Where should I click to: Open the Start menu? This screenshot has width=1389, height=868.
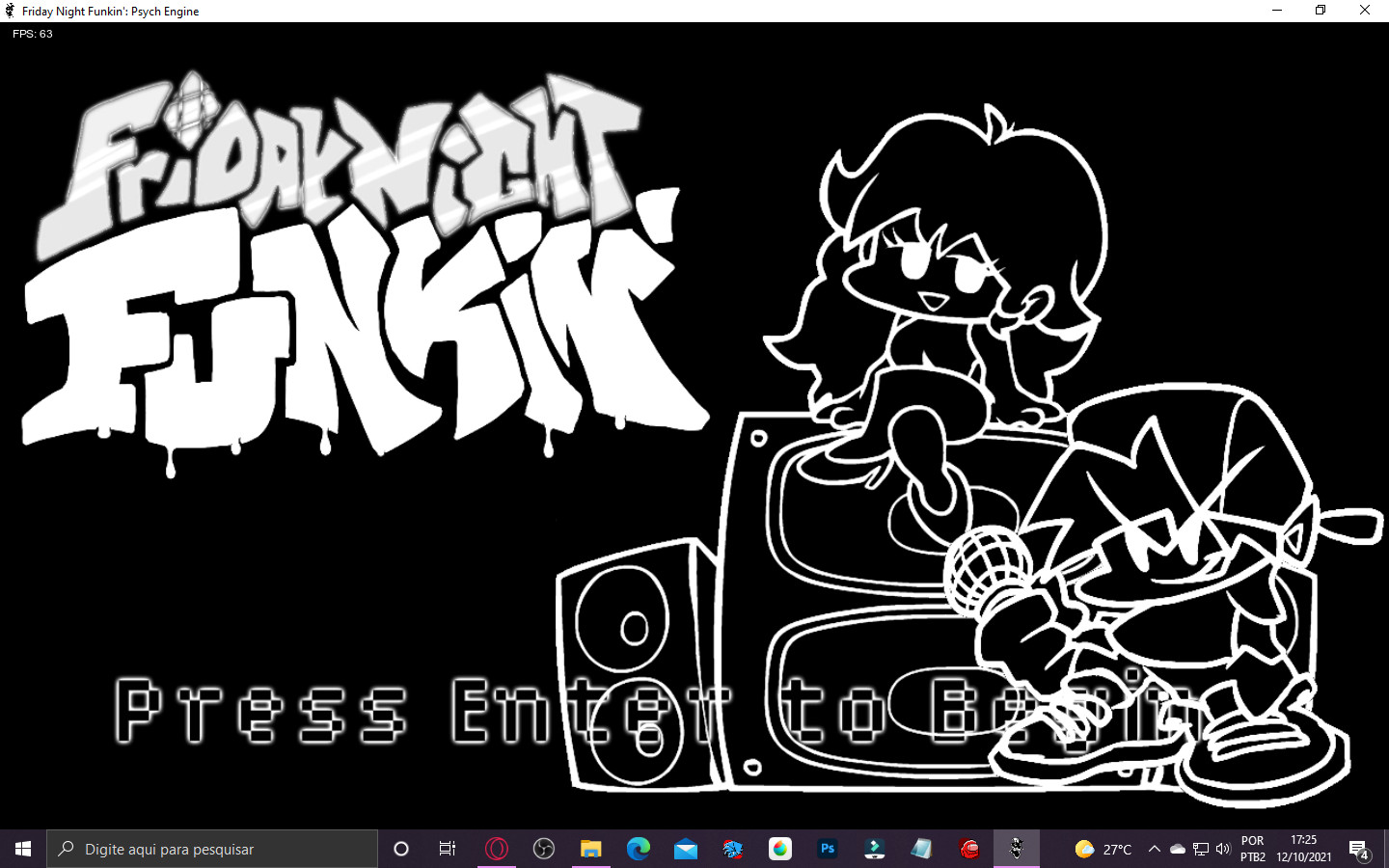pyautogui.click(x=21, y=849)
